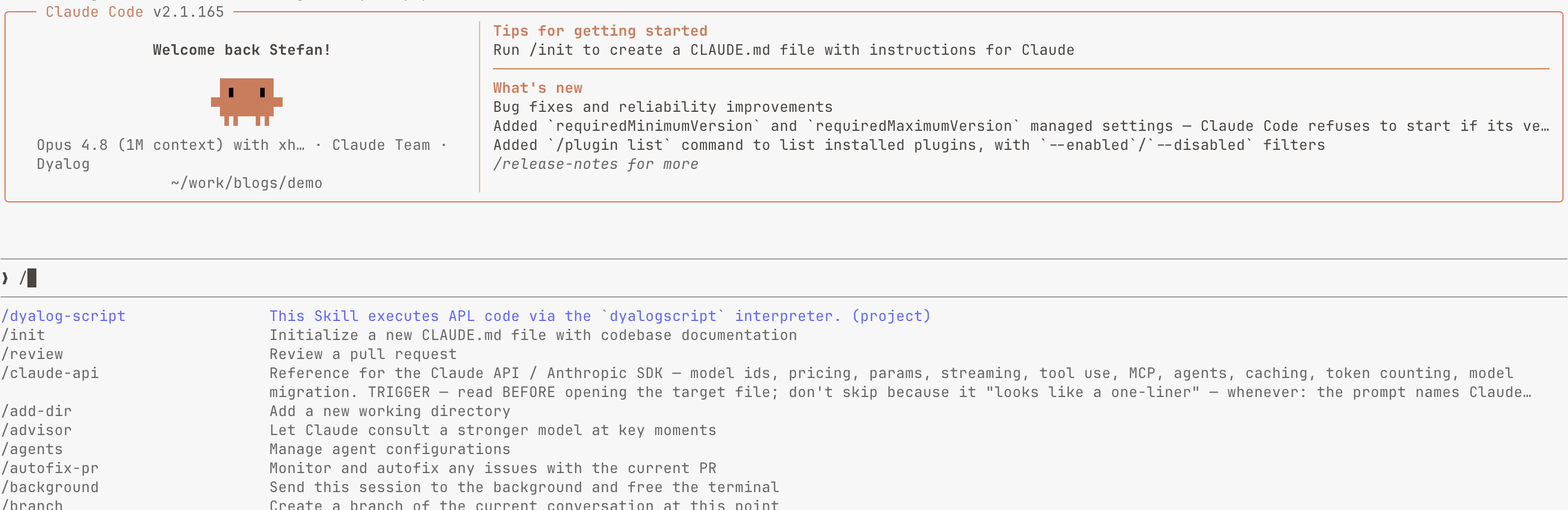The height and width of the screenshot is (510, 1568).
Task: Pick the /claude-api command
Action: [50, 373]
